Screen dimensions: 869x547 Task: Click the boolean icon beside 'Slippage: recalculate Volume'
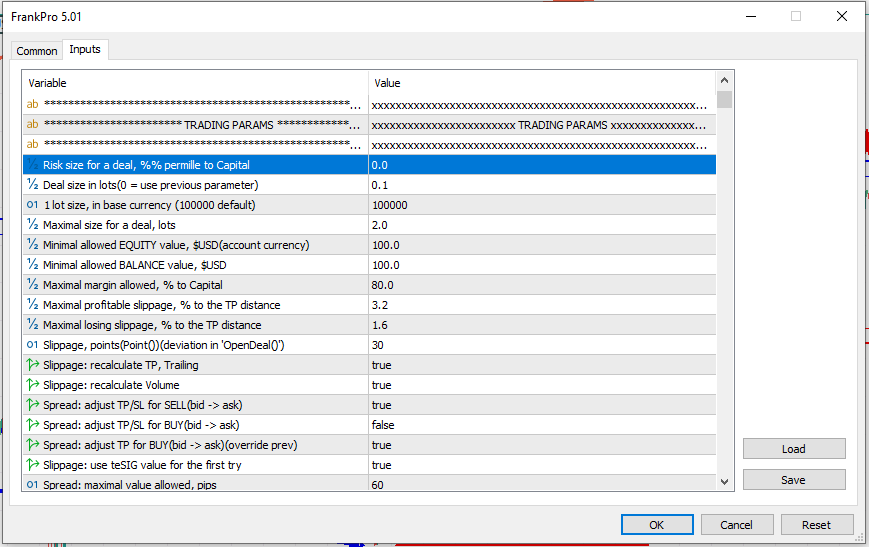pos(33,385)
